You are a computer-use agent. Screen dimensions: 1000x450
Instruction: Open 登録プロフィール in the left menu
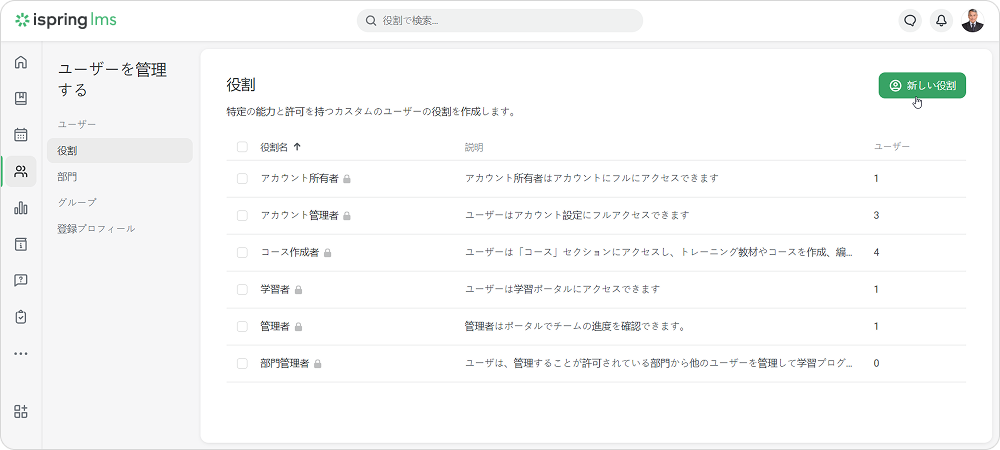96,228
